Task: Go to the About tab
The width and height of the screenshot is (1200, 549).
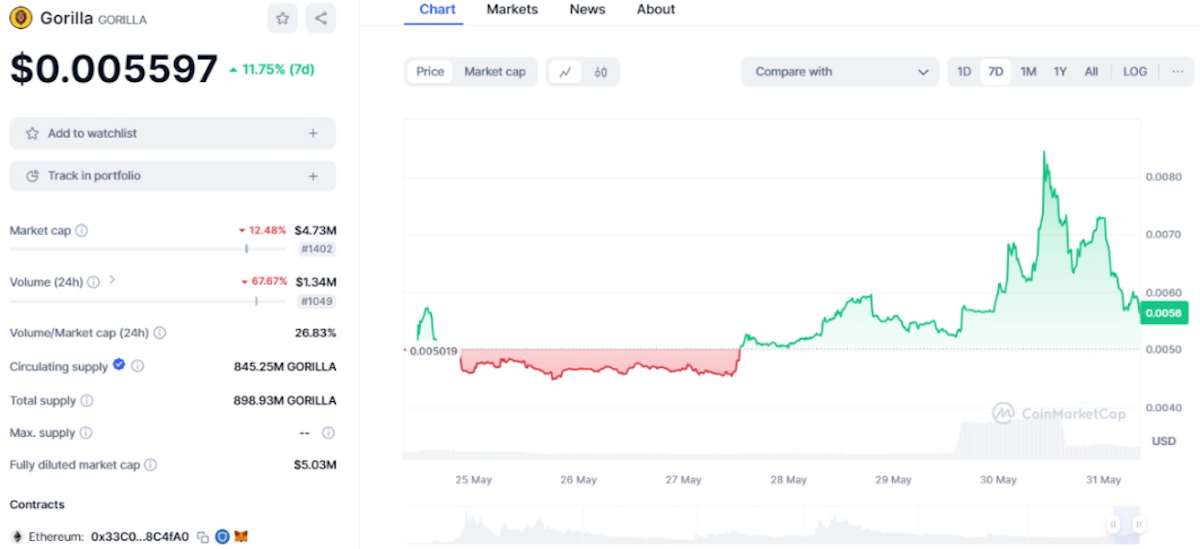Action: tap(656, 9)
